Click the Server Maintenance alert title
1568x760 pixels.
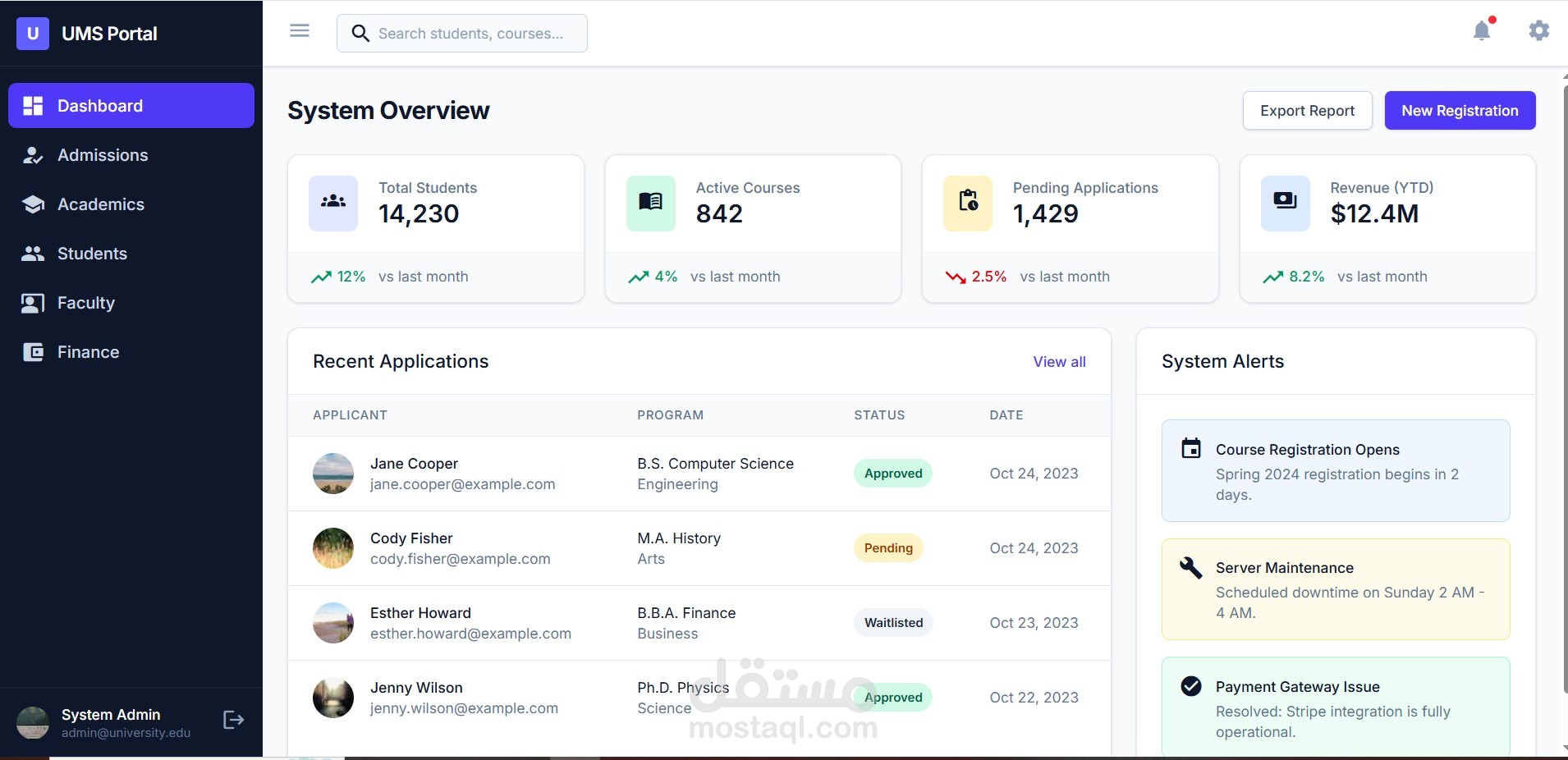click(x=1285, y=568)
